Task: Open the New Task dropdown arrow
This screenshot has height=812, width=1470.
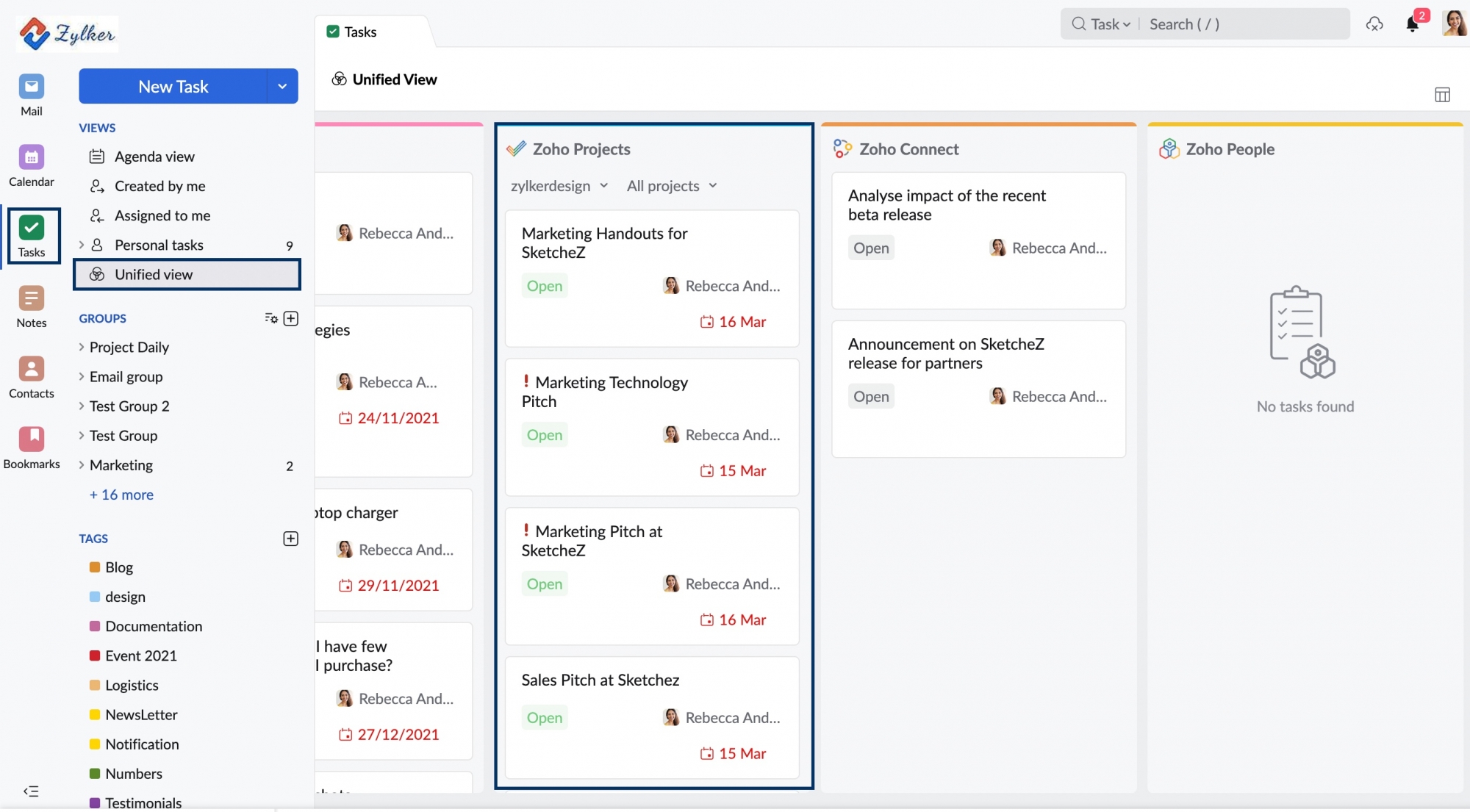Action: tap(282, 87)
